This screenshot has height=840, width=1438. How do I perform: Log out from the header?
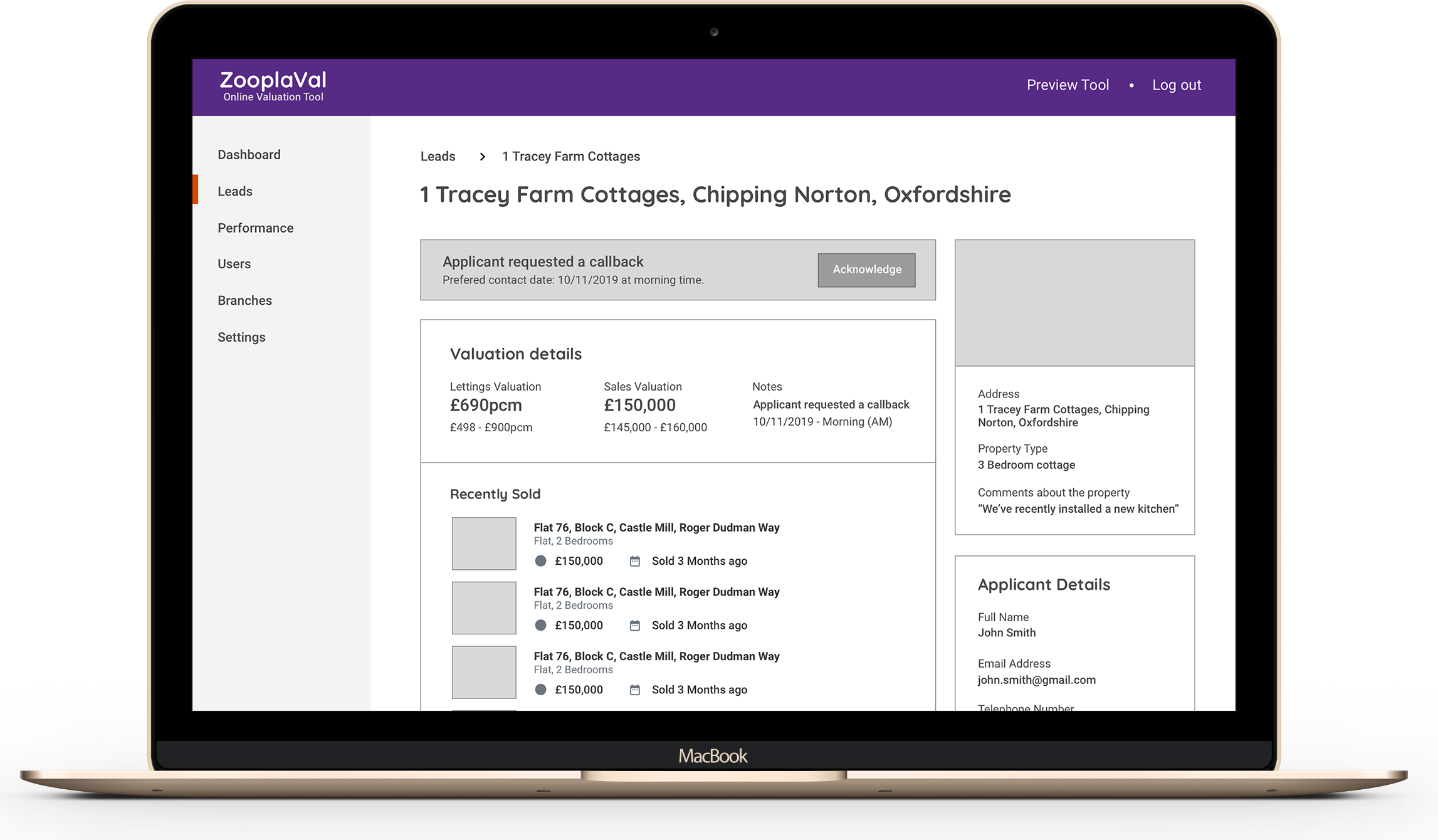pos(1176,85)
